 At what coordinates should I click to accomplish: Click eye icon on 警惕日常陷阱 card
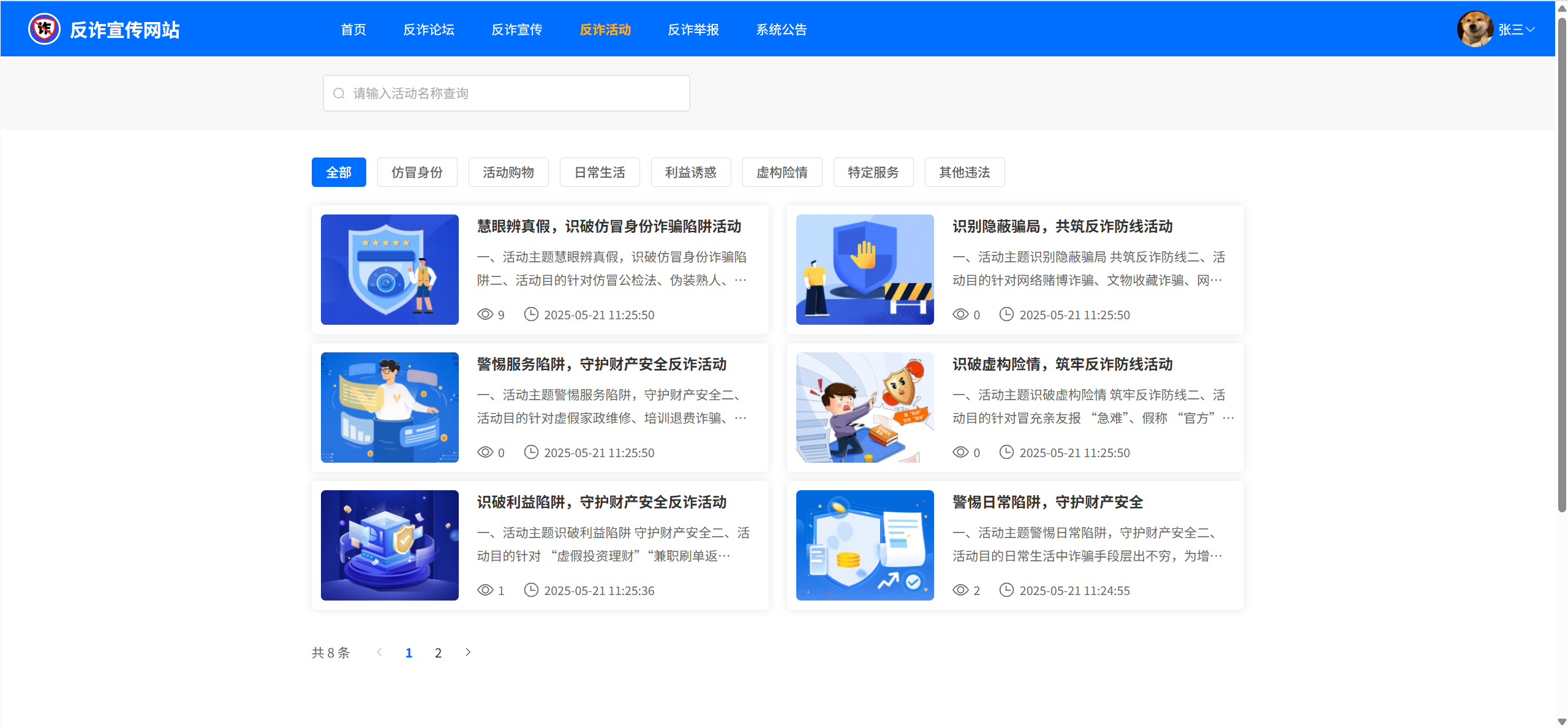[x=960, y=590]
